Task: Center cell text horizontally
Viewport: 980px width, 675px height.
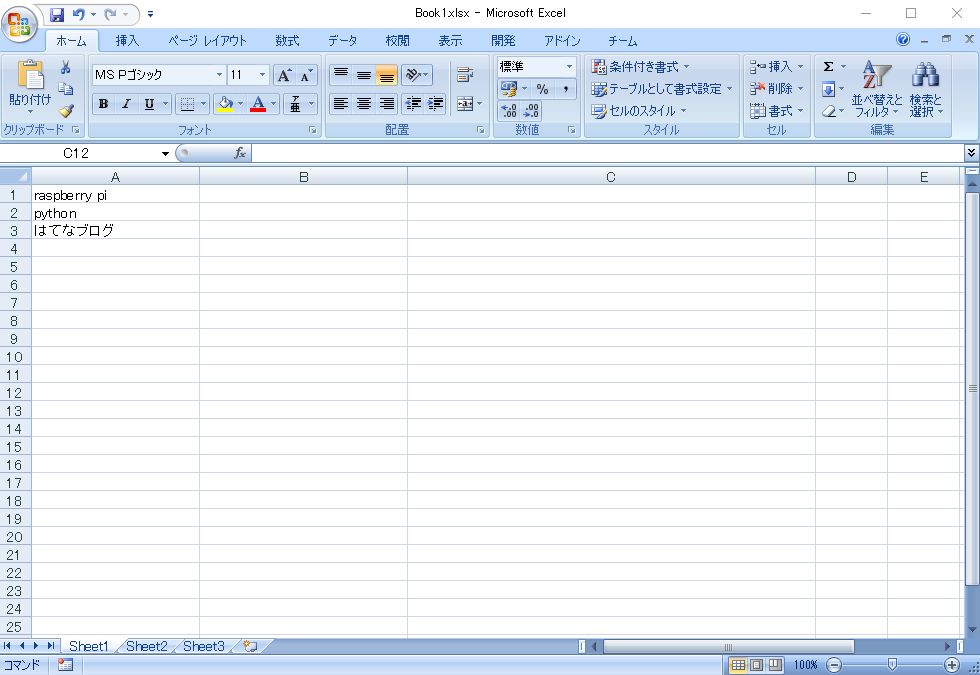Action: coord(364,104)
